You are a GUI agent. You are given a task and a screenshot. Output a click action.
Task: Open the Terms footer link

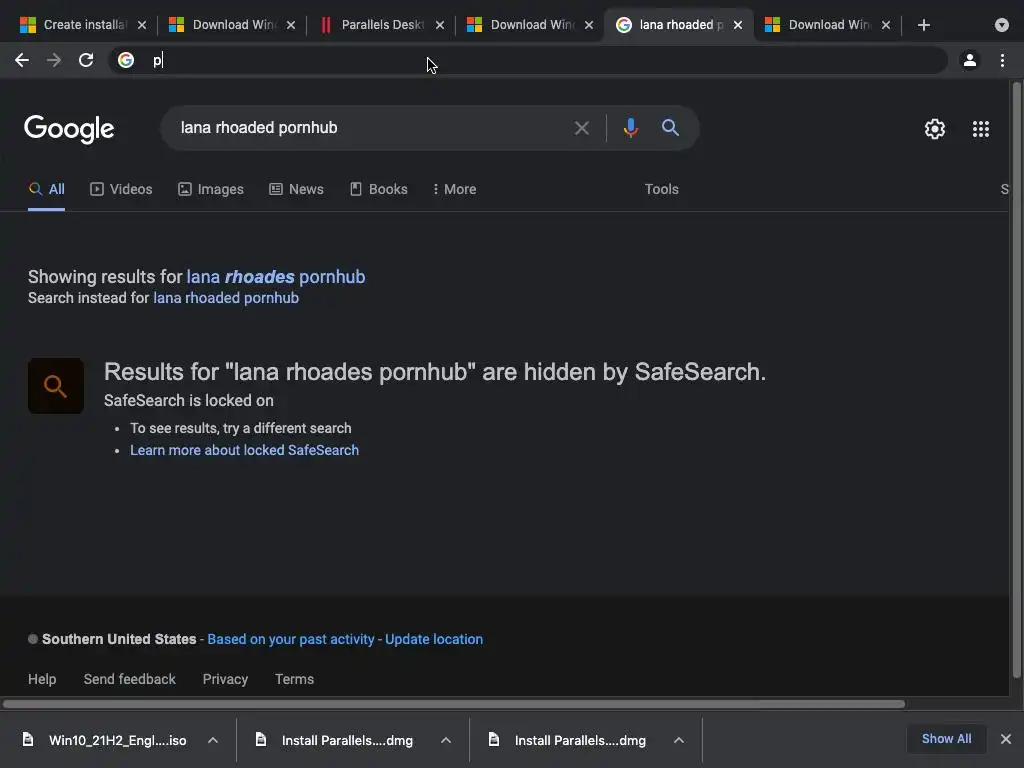(295, 679)
